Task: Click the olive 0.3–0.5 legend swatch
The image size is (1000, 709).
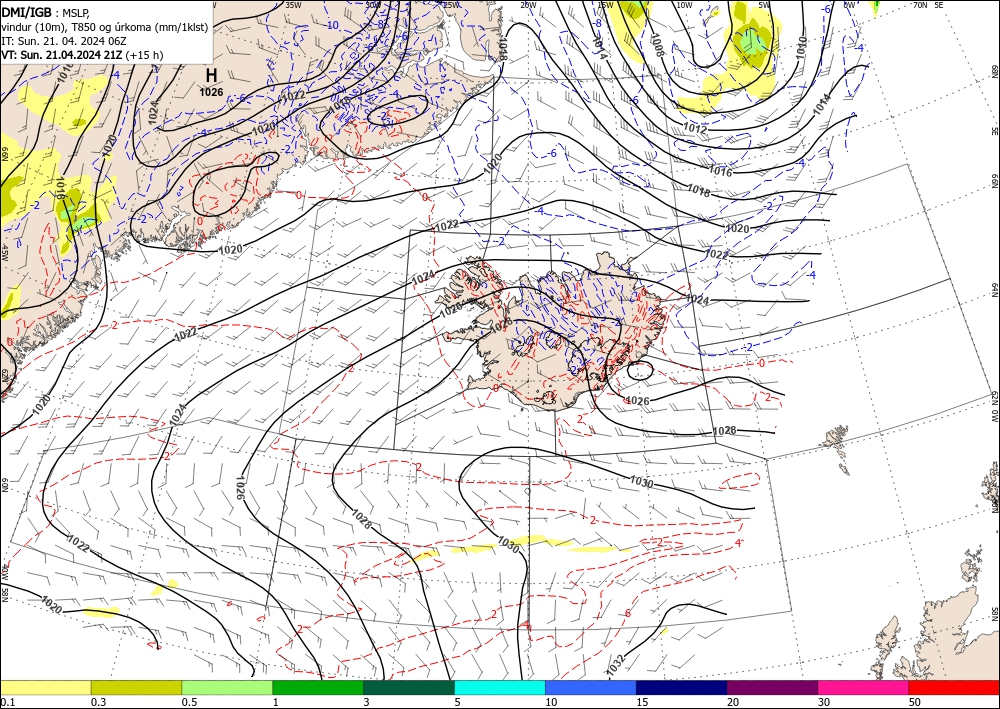Action: tap(136, 687)
